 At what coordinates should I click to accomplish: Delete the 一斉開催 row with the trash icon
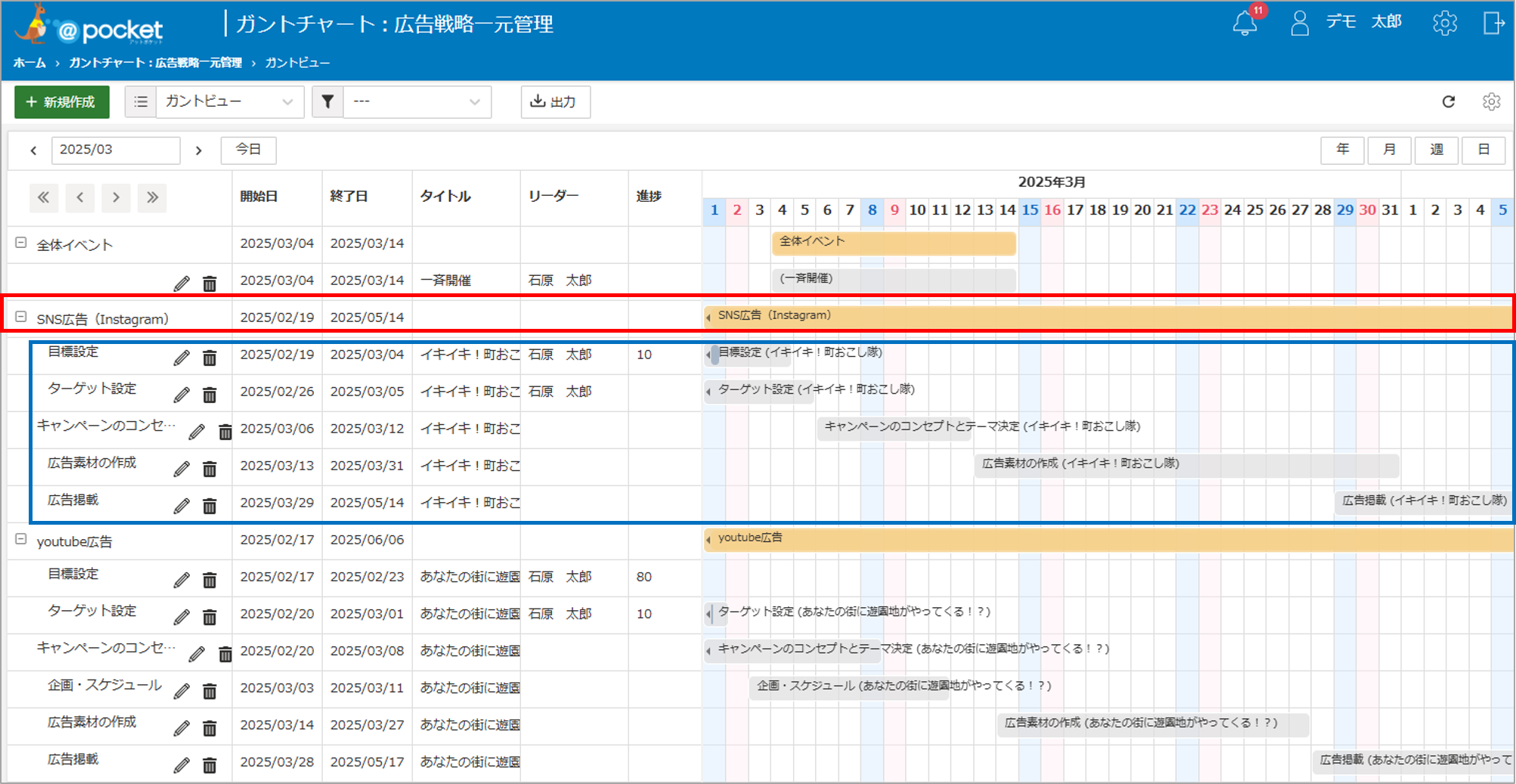[x=209, y=284]
